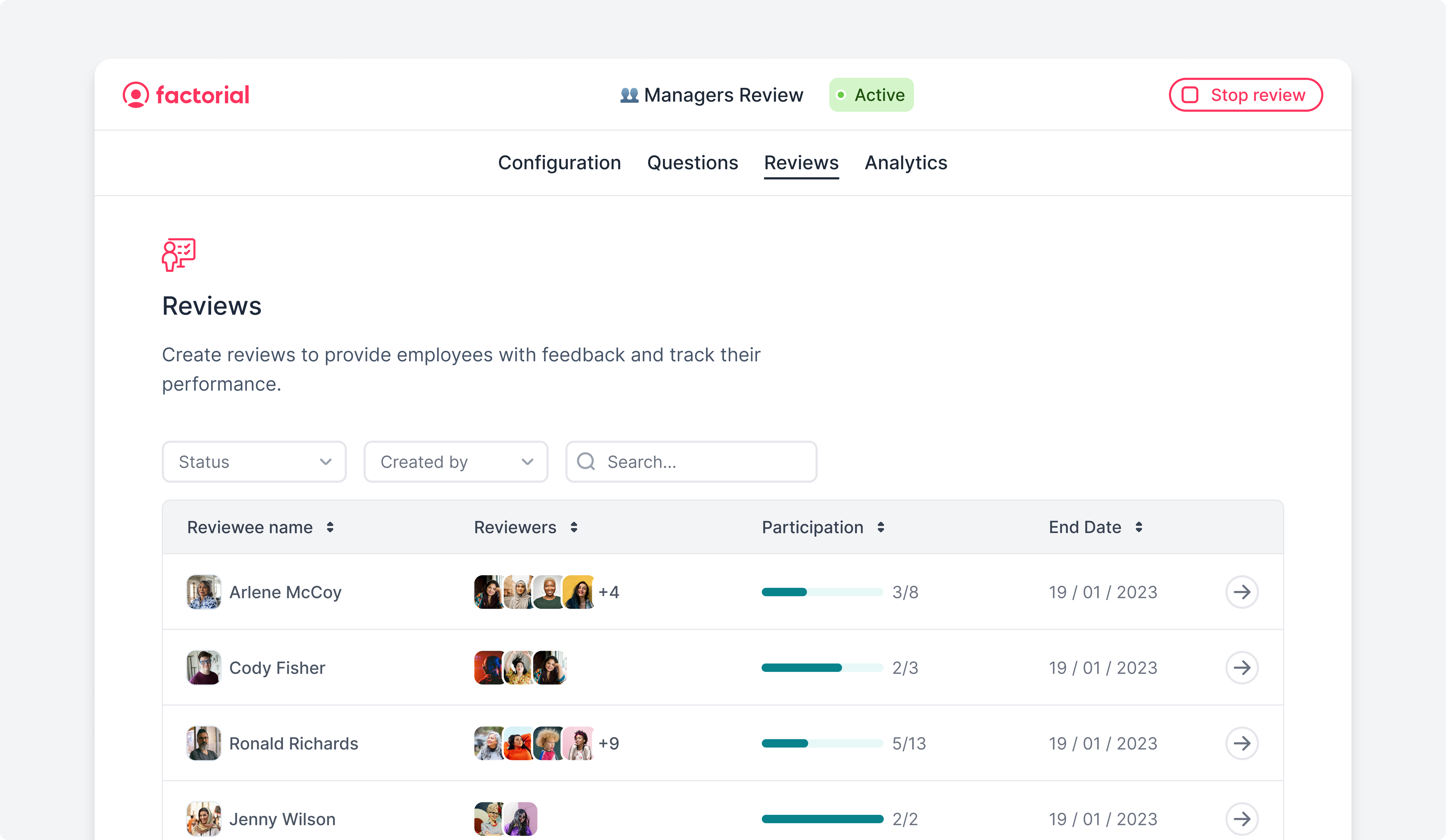This screenshot has width=1446, height=840.
Task: Click the 2/3 participation value
Action: 906,667
